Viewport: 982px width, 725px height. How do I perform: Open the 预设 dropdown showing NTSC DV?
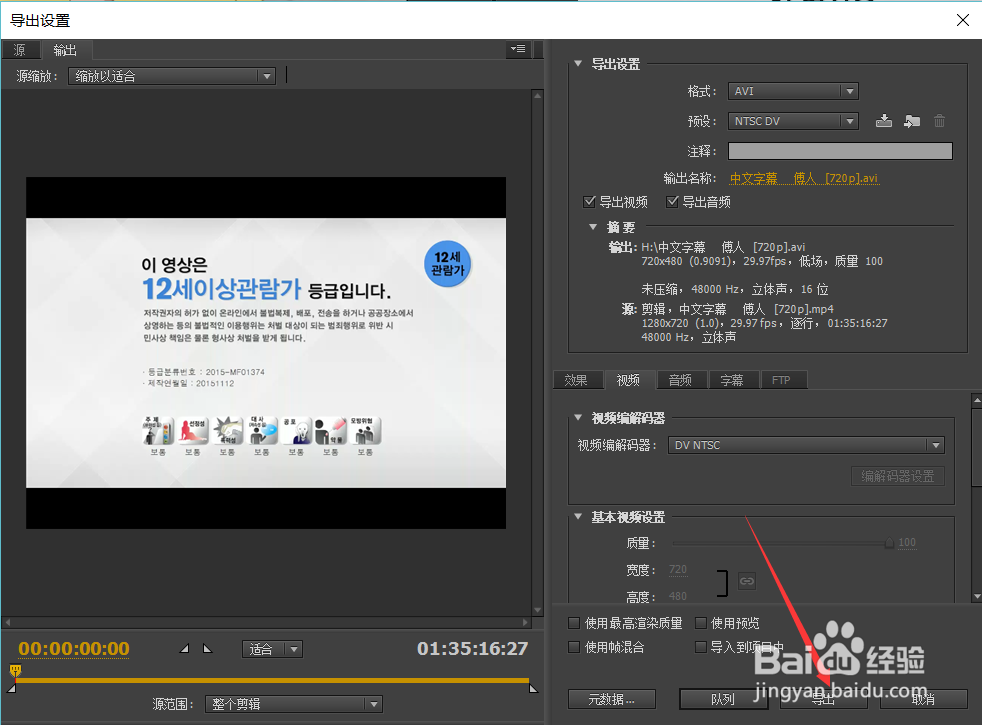click(793, 120)
